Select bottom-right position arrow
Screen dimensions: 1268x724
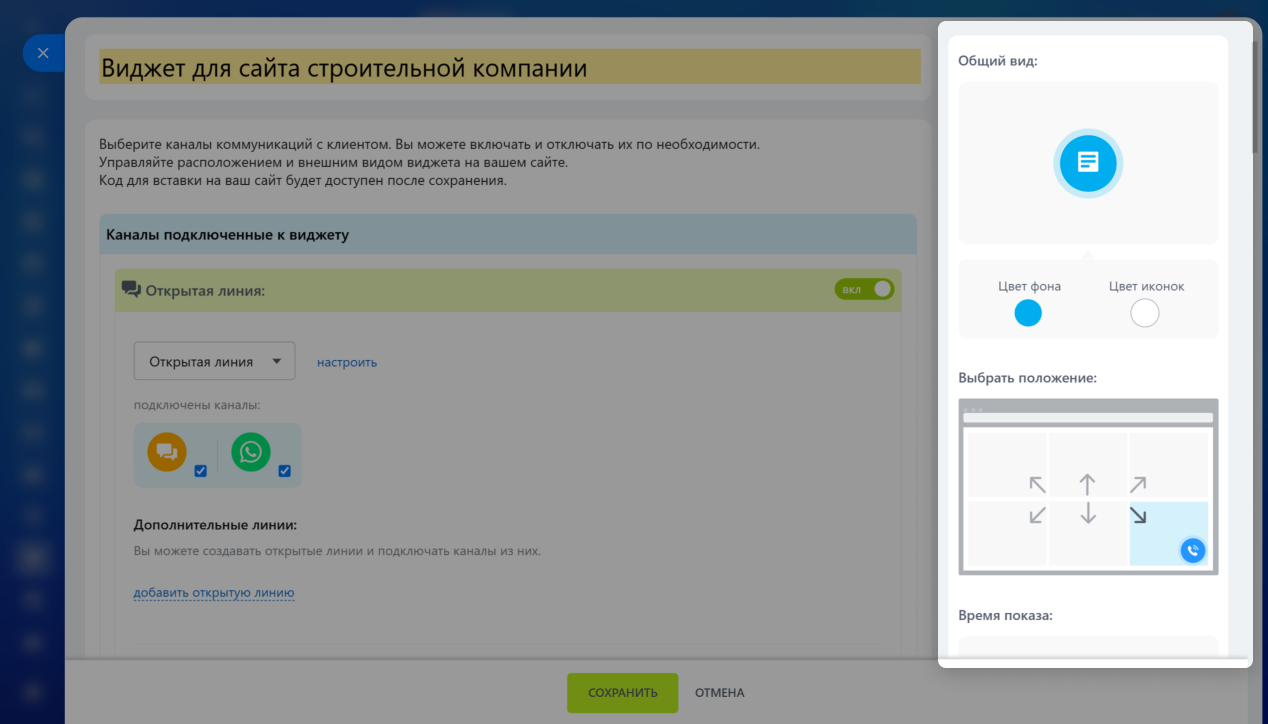[1138, 515]
